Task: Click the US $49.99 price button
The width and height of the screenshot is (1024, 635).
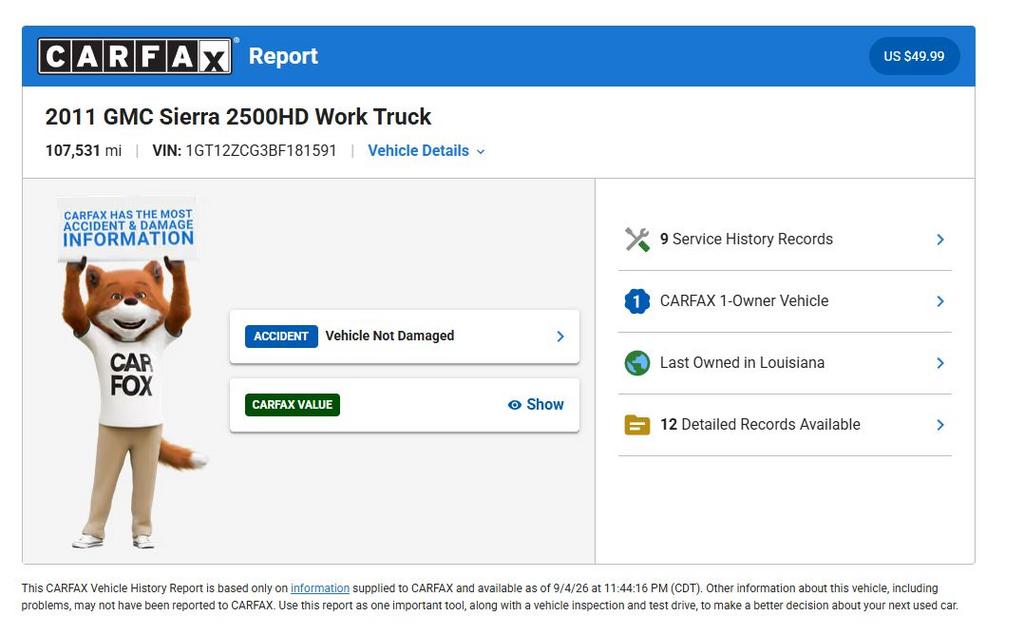Action: (914, 56)
